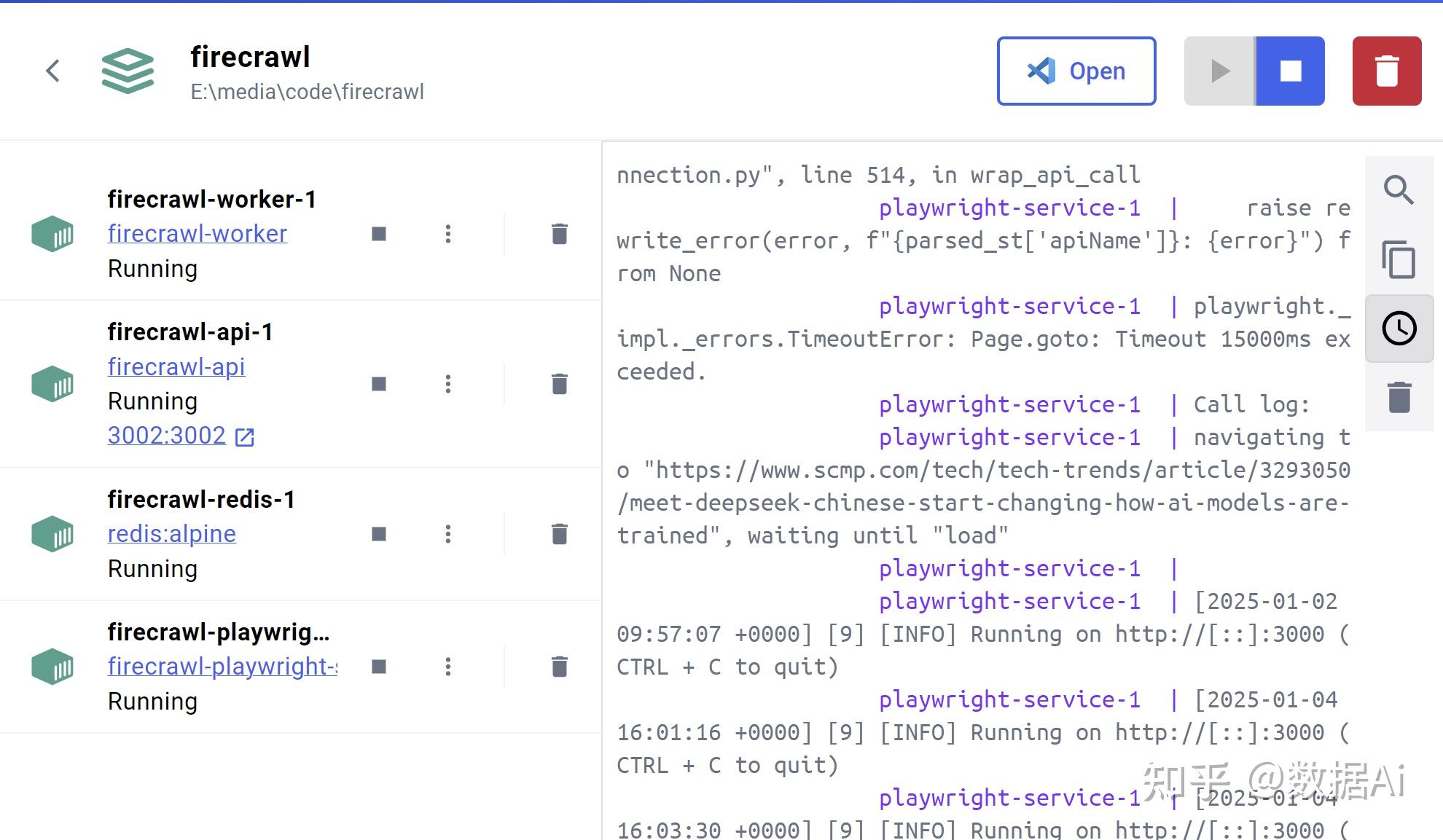1443x840 pixels.
Task: Copy logs to clipboard
Action: point(1399,259)
